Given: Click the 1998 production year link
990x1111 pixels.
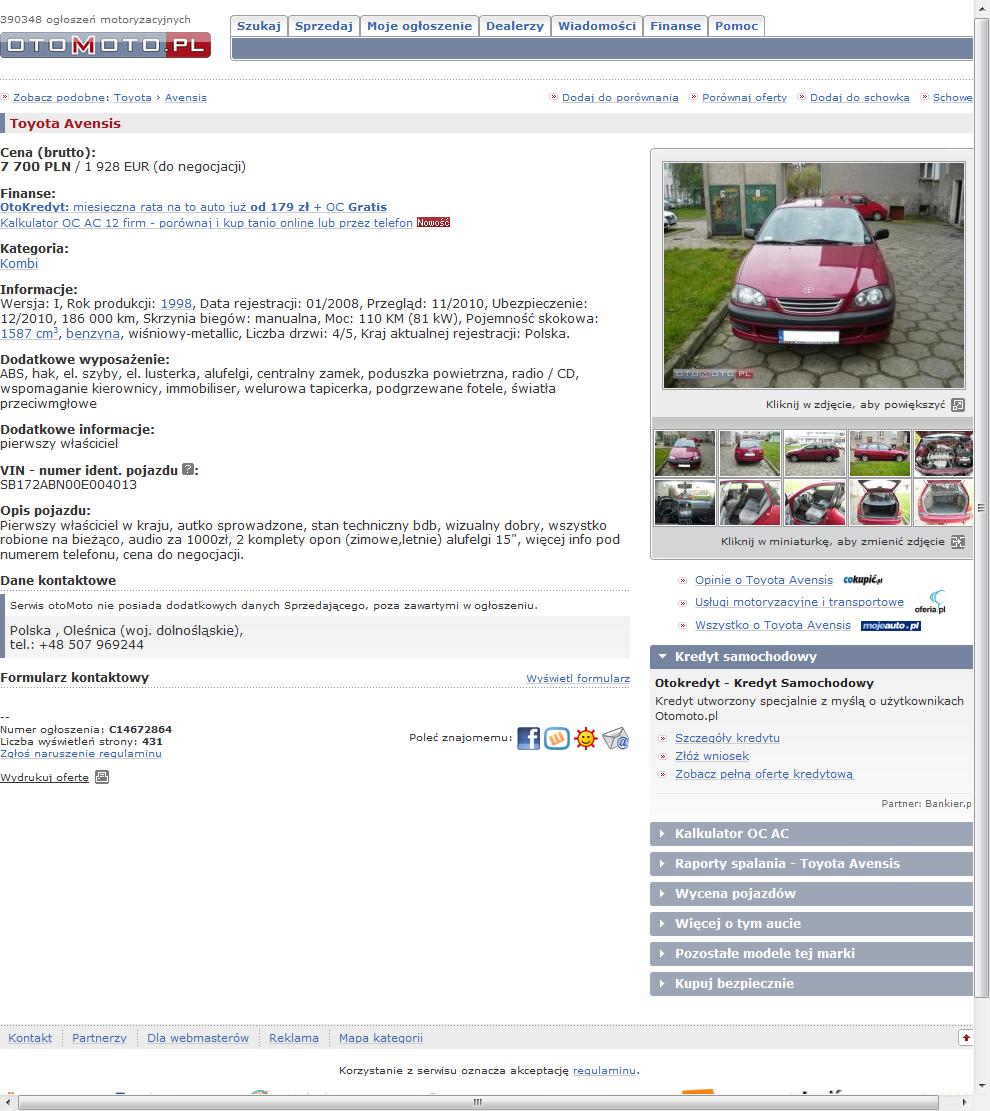Looking at the screenshot, I should point(176,304).
